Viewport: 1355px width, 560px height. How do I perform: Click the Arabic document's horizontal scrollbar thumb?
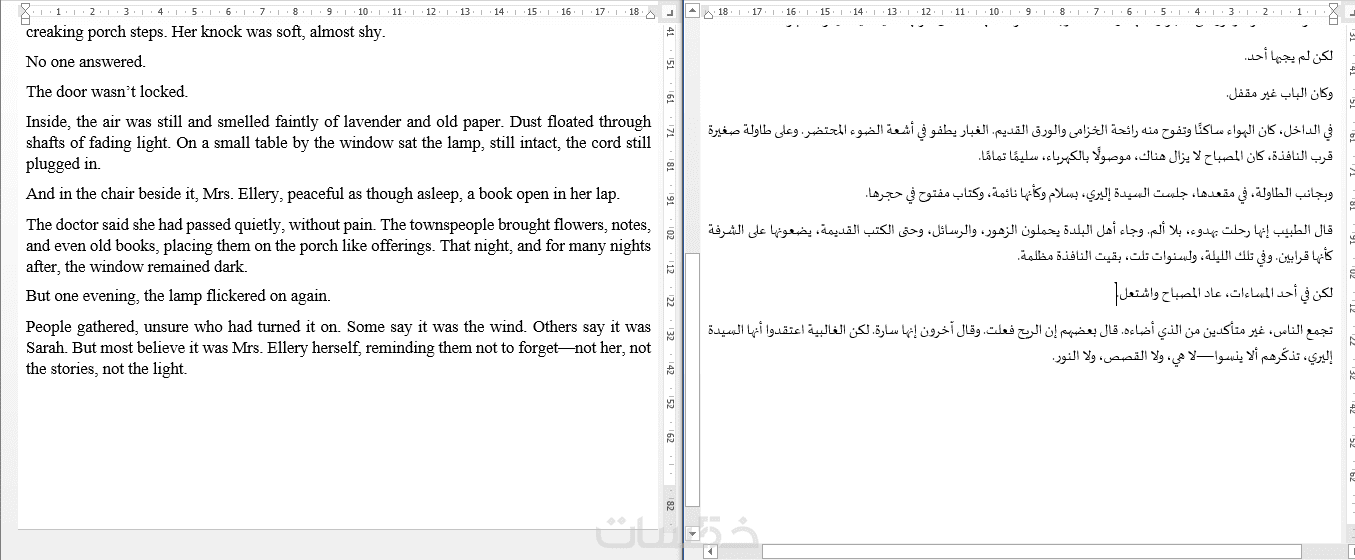[1032, 551]
